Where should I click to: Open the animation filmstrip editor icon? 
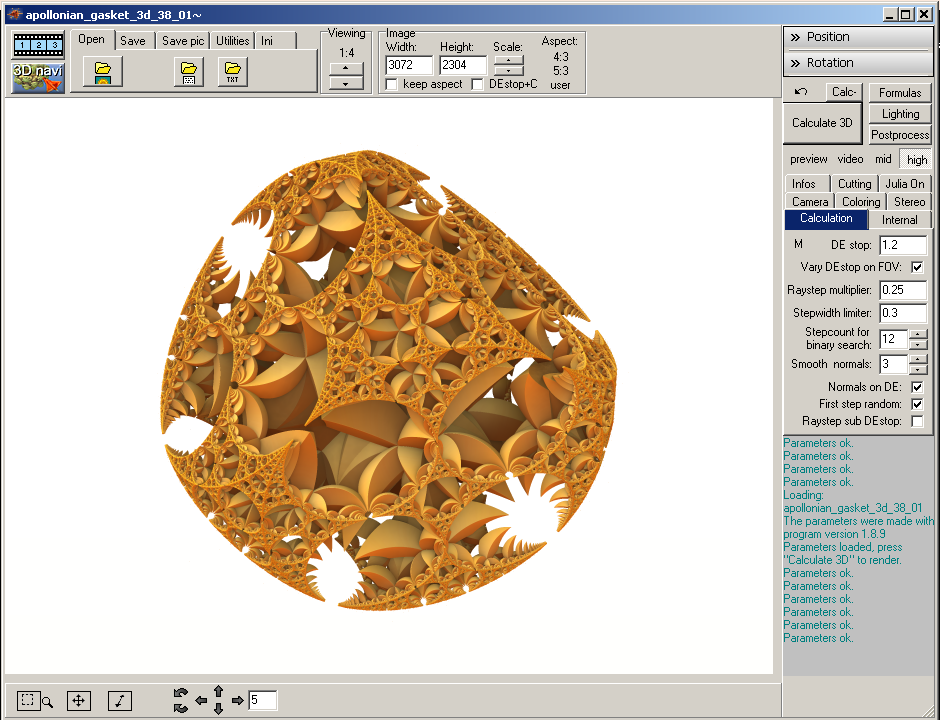(x=38, y=45)
